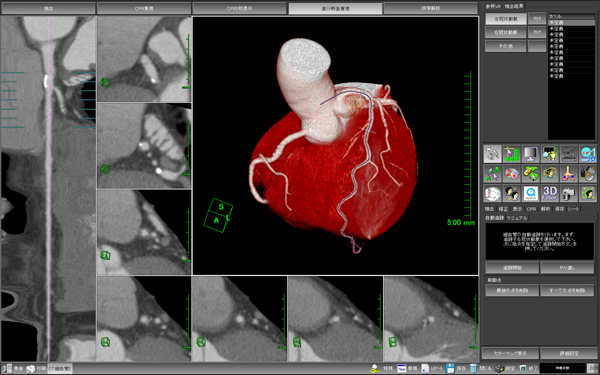This screenshot has width=600, height=375.
Task: Click the その他 vessel button
Action: [505, 46]
